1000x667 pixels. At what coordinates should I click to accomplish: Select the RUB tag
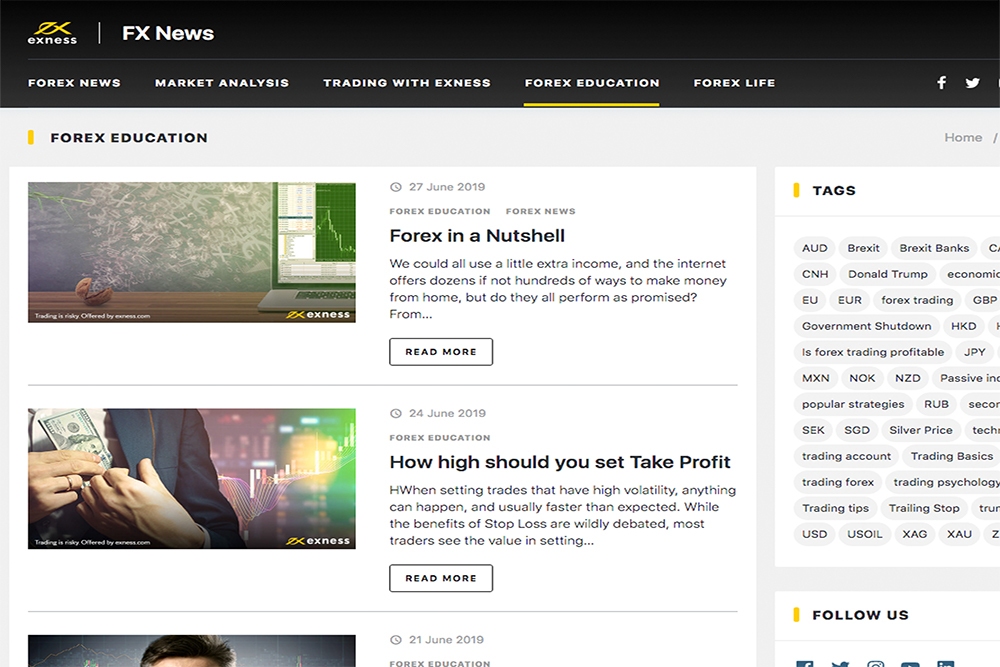pyautogui.click(x=936, y=405)
